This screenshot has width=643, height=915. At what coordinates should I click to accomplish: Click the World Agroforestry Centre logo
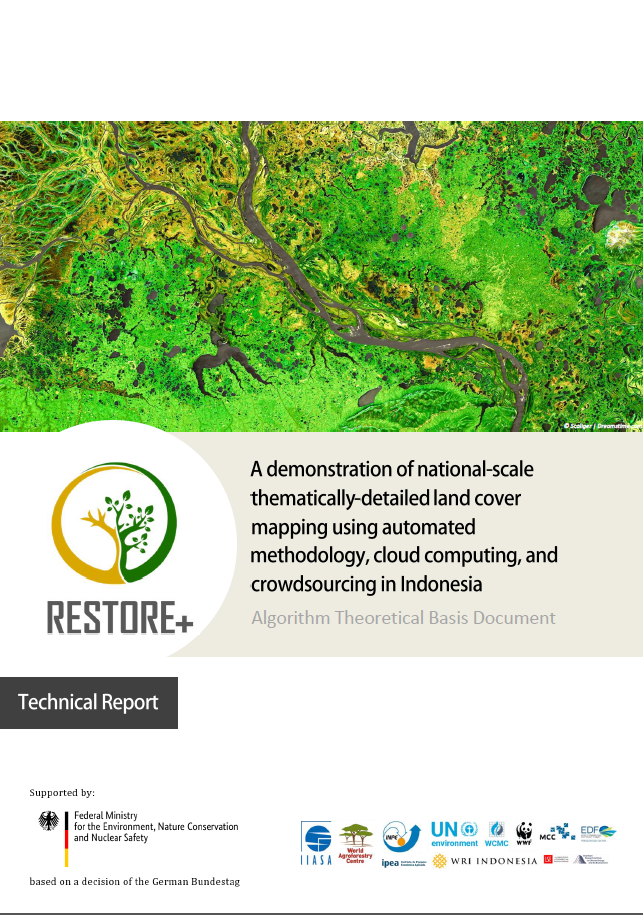pyautogui.click(x=356, y=841)
